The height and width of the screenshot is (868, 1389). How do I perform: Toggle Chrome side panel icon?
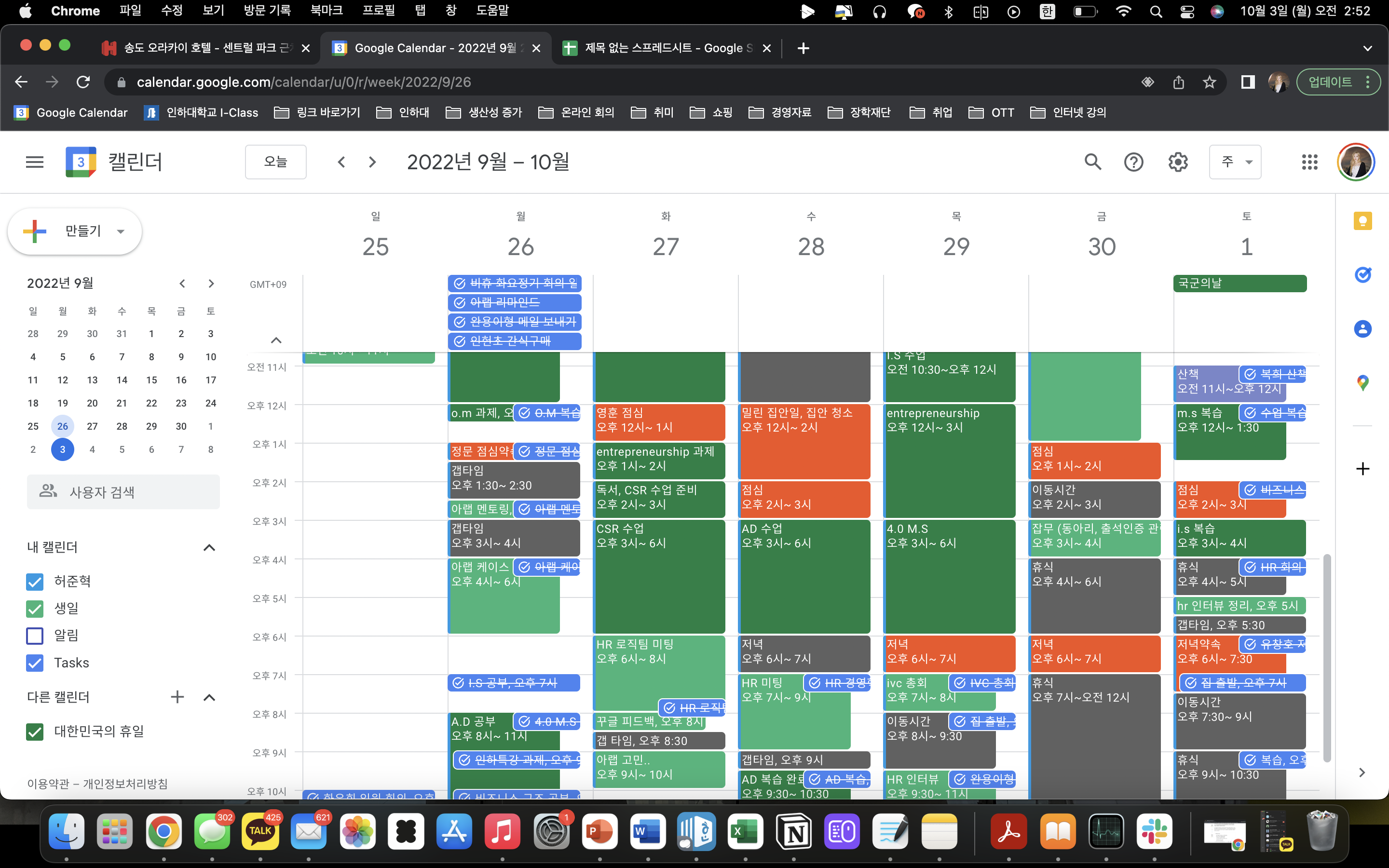pos(1248,82)
